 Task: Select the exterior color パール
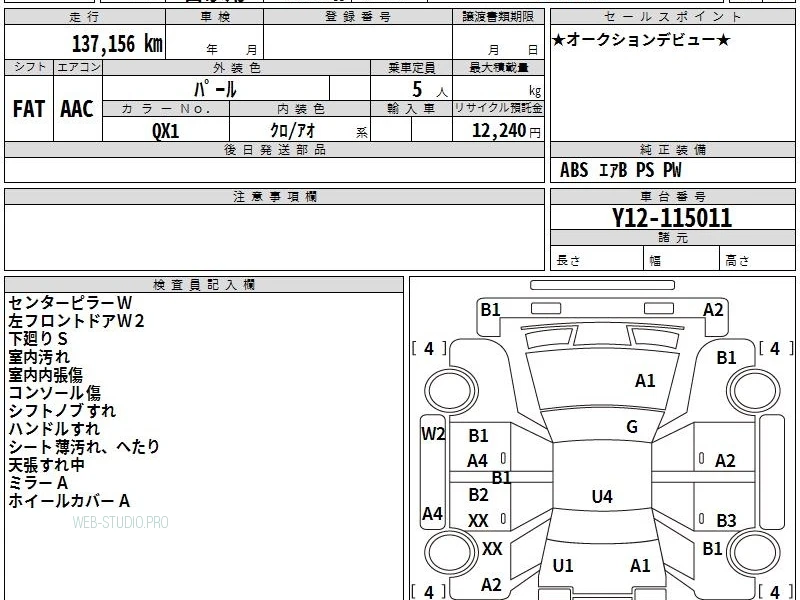pos(215,89)
